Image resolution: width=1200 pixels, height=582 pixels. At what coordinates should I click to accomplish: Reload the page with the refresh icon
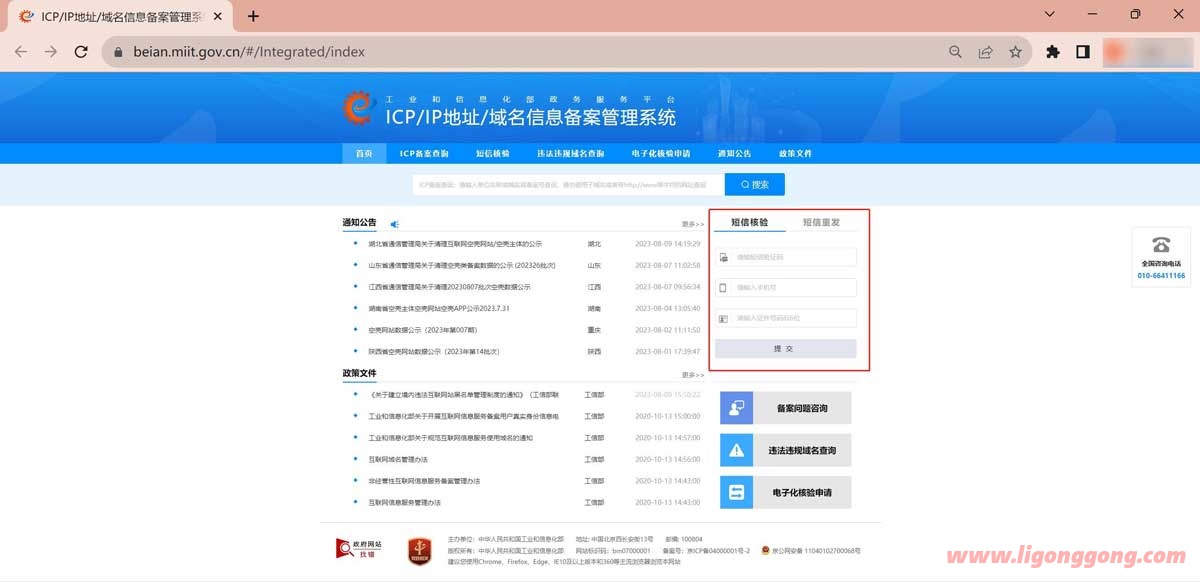click(81, 52)
